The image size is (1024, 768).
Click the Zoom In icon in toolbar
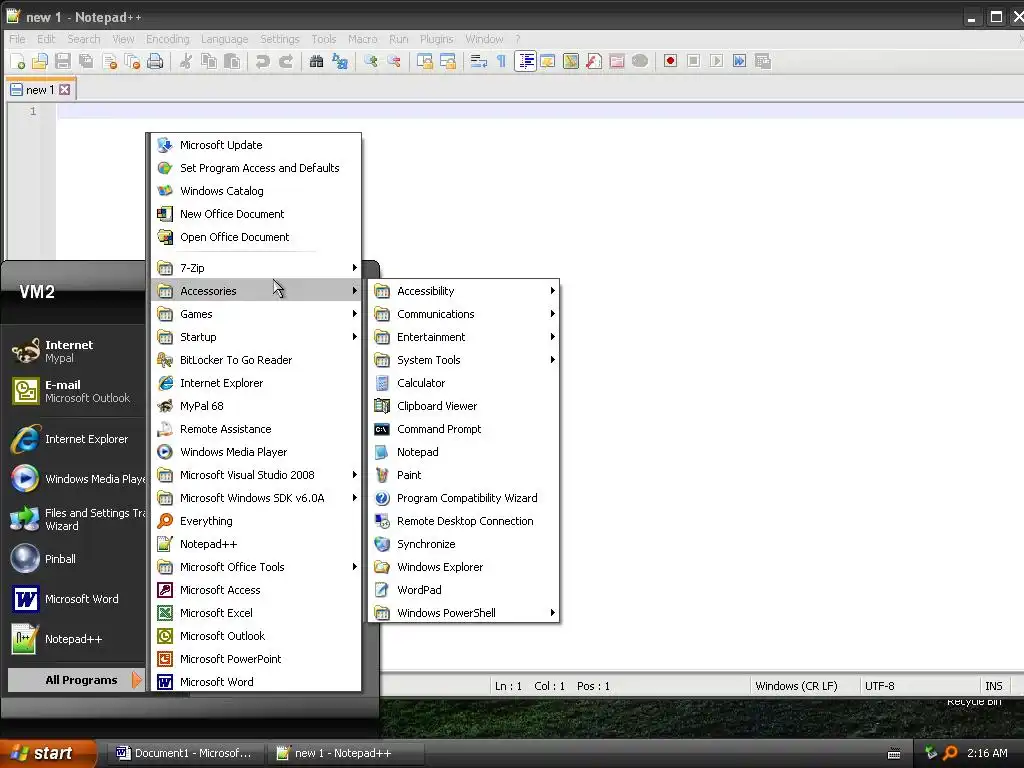pos(371,61)
